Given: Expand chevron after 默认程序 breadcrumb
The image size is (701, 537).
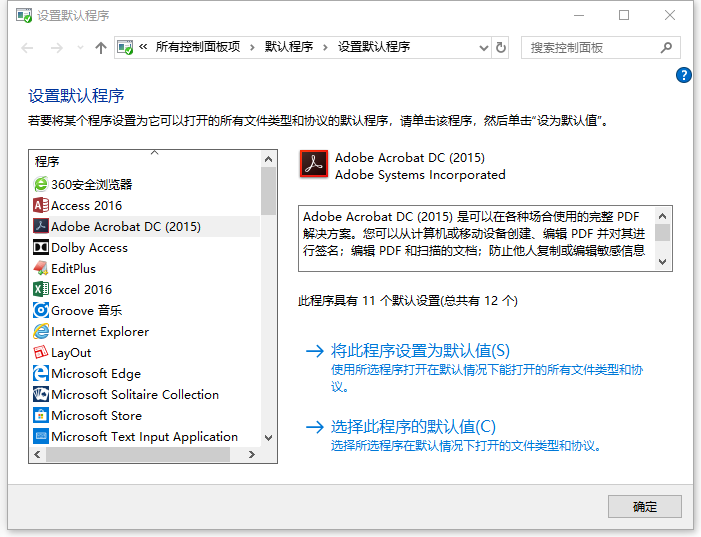Looking at the screenshot, I should coord(325,47).
